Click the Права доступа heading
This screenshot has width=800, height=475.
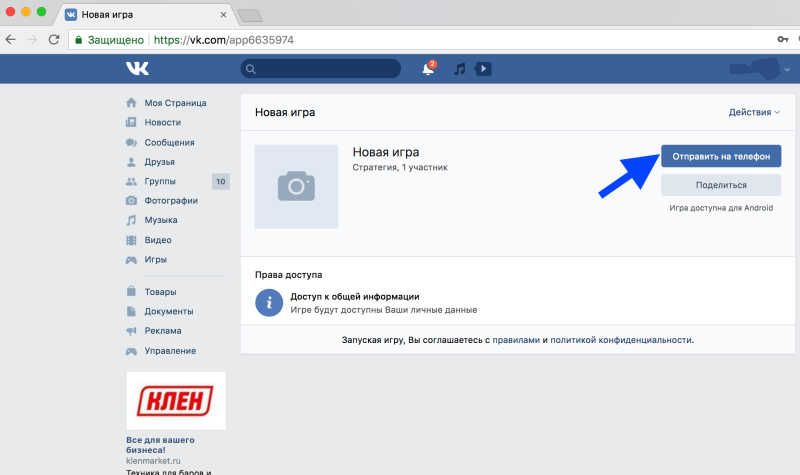tap(288, 275)
